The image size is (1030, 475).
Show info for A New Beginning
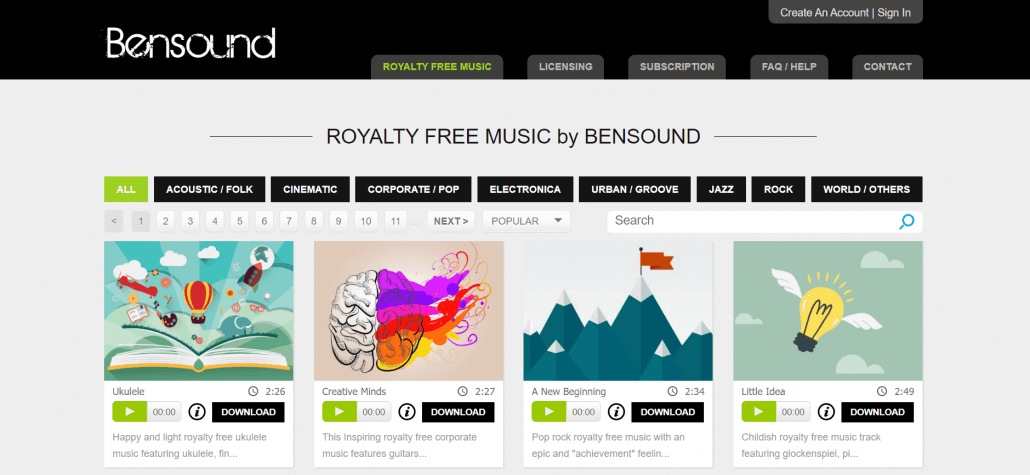coord(616,412)
